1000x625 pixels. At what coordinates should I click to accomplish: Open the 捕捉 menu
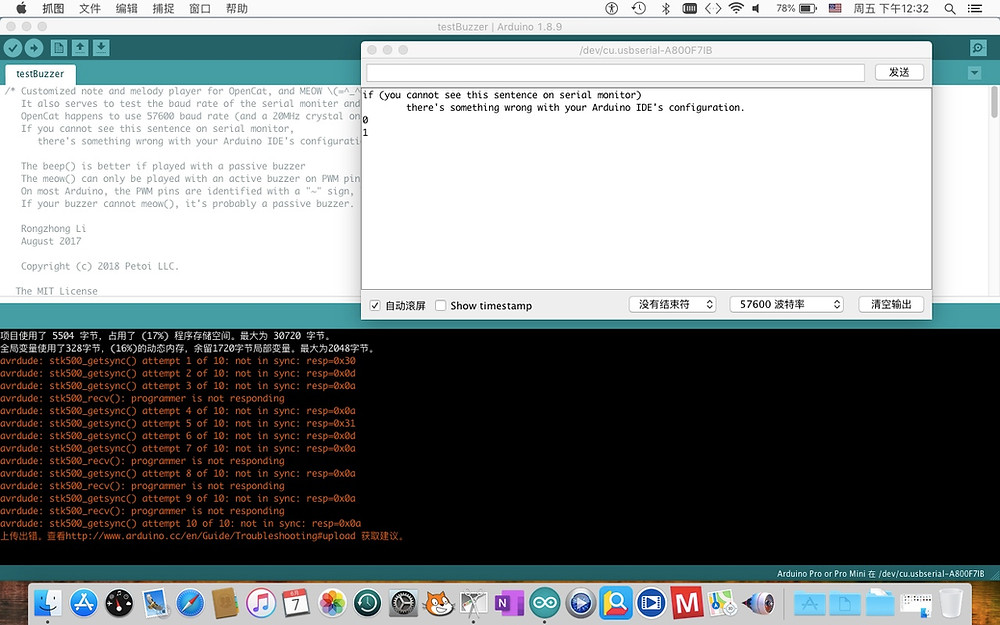point(163,8)
